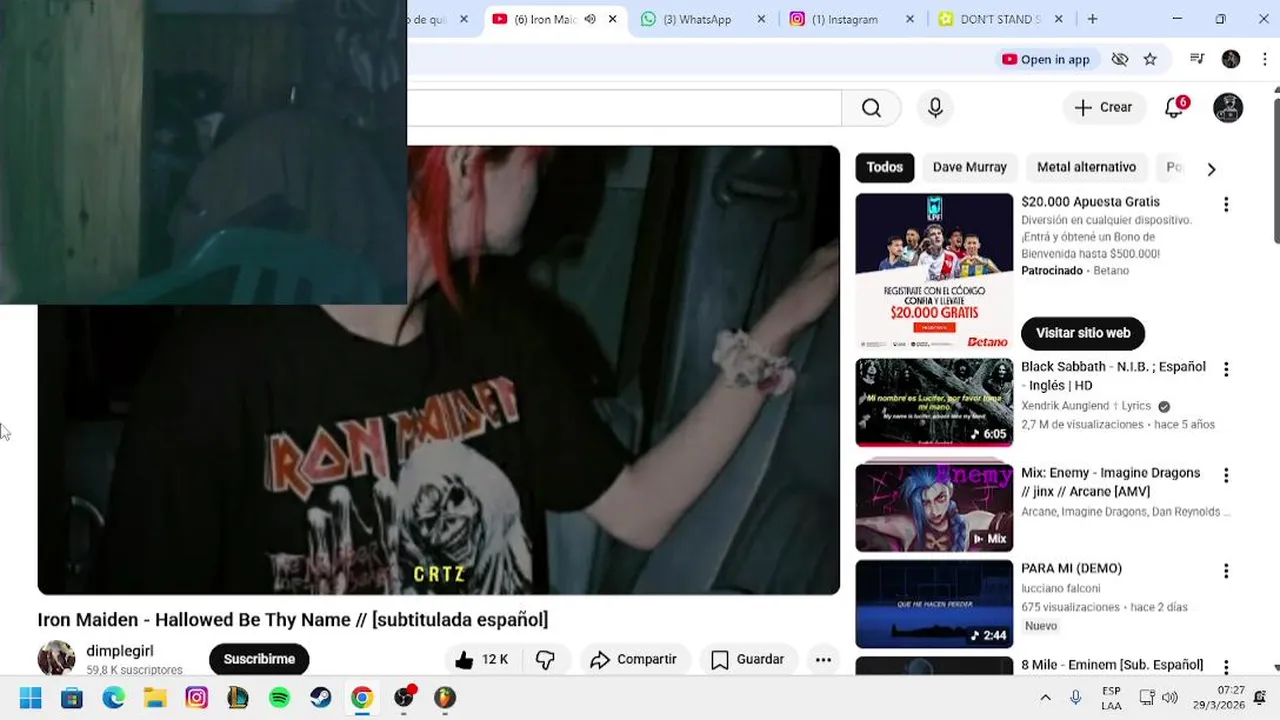Click the Crear button
Screen dimensions: 1280x720
[x=1103, y=107]
